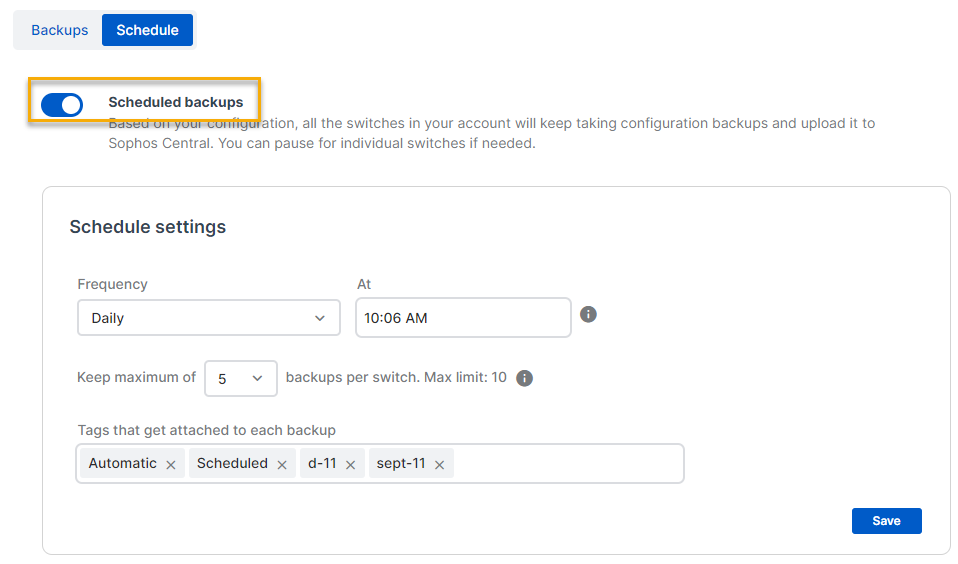Screen dimensions: 958x564
Task: Click info icon next to time field
Action: click(x=589, y=314)
